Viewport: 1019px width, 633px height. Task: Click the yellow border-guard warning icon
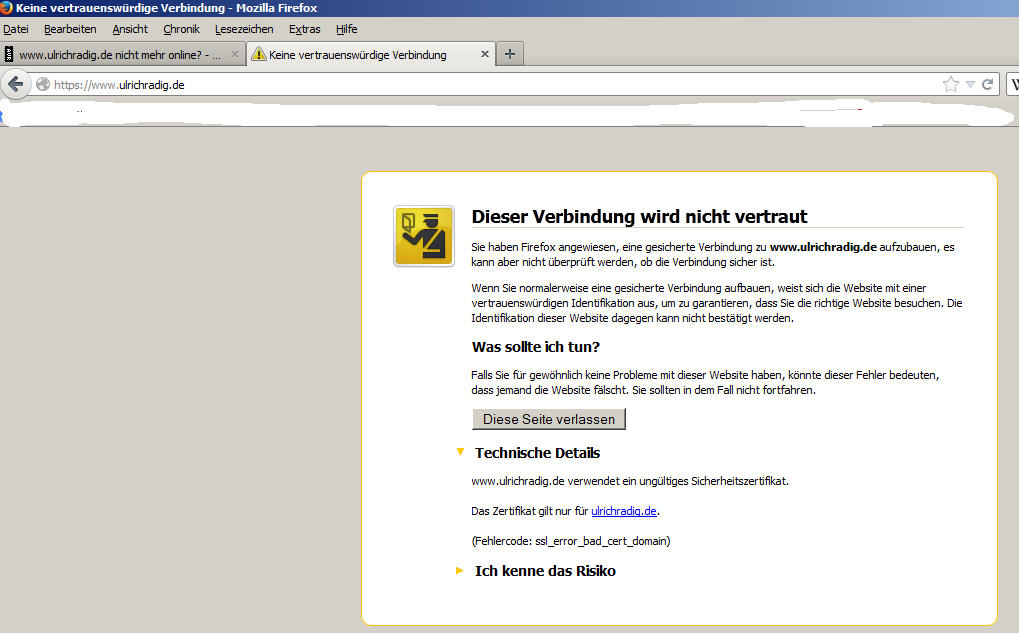point(424,236)
